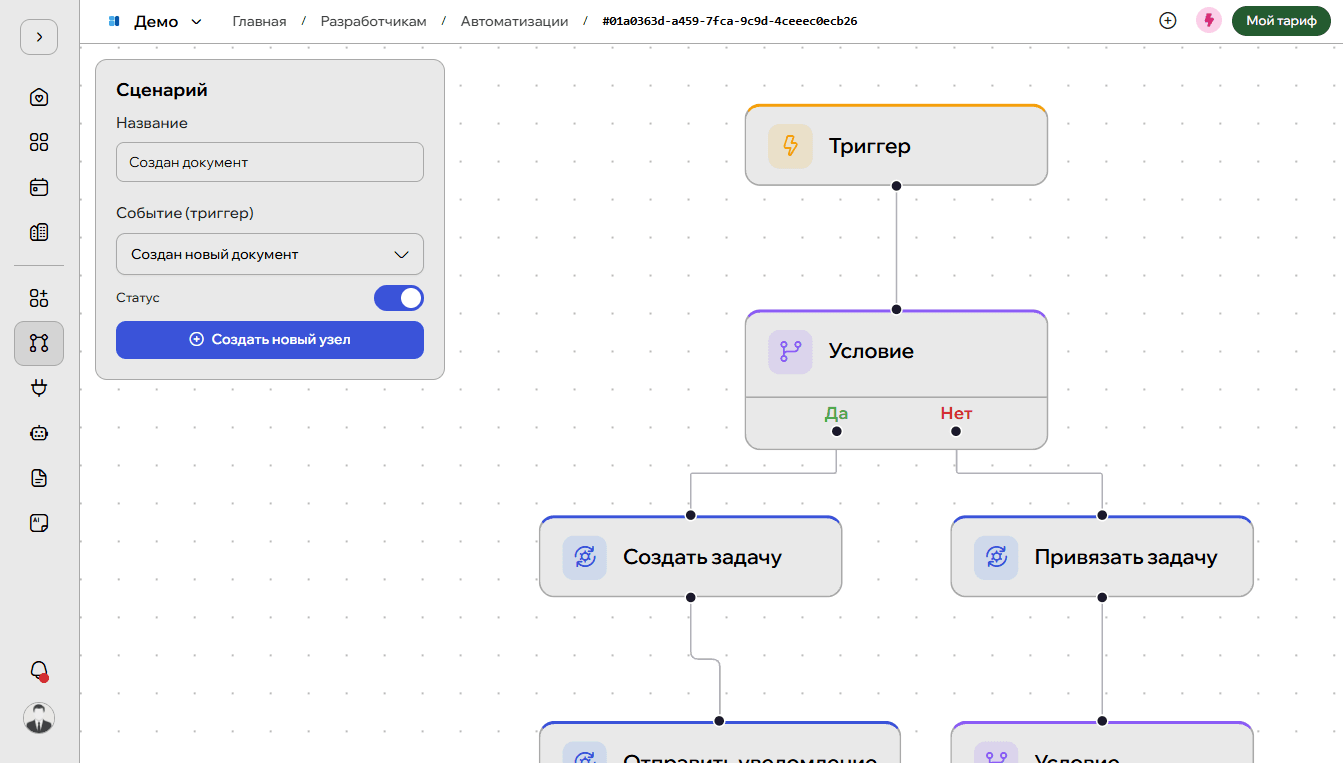Viewport: 1343px width, 763px height.
Task: Open the four-squares dashboard icon
Action: click(x=39, y=142)
